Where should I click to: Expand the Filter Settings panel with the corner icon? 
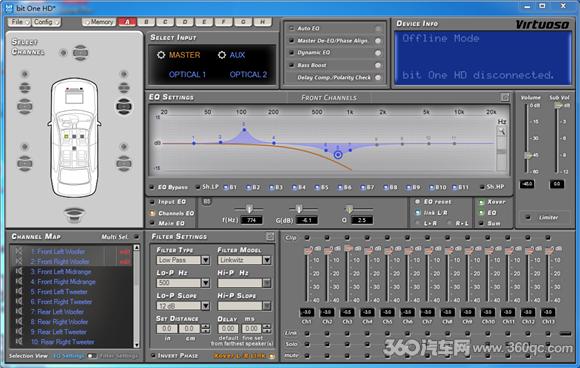point(270,236)
